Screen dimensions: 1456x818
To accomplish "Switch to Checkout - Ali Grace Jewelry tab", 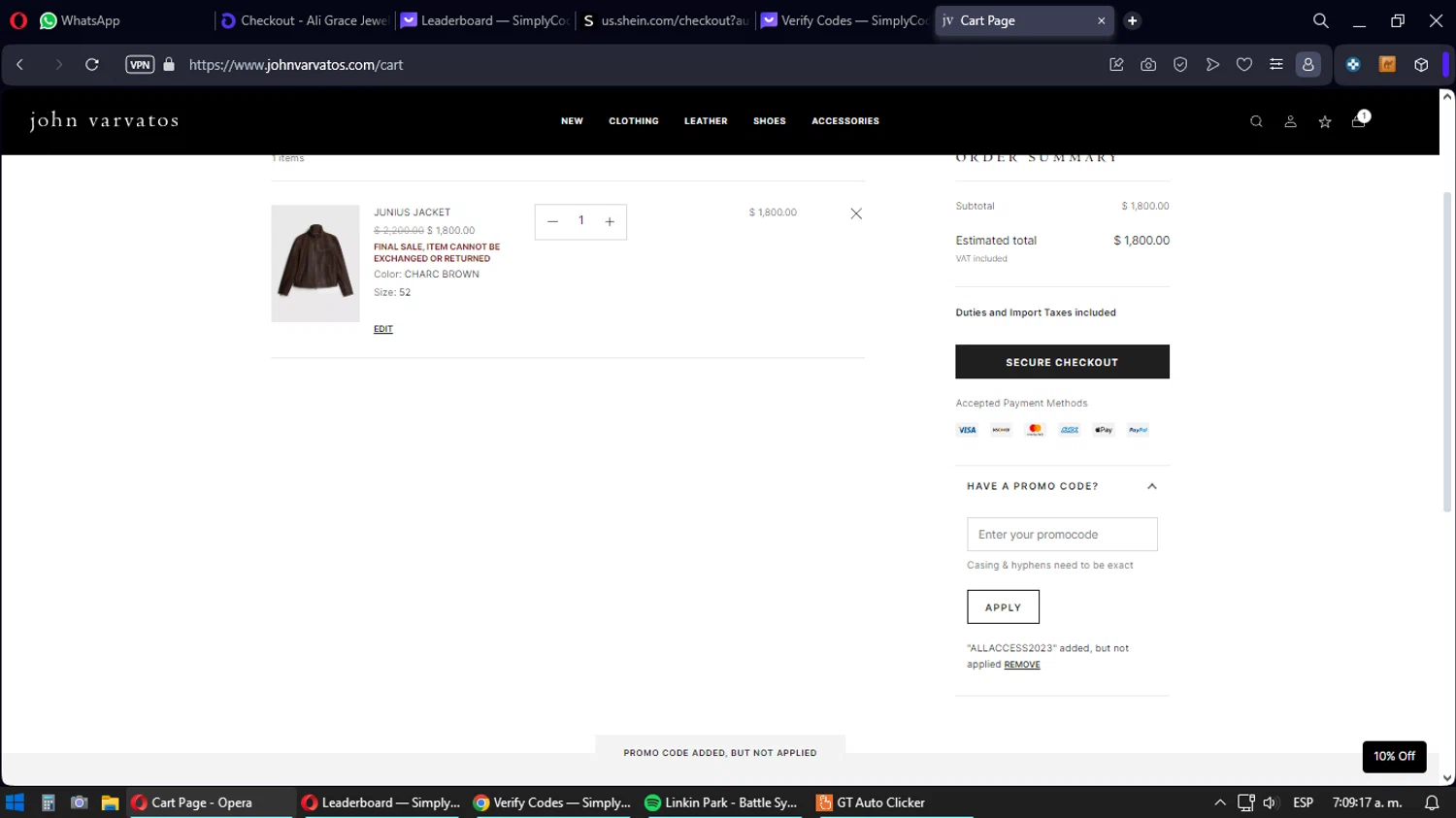I will tap(305, 20).
